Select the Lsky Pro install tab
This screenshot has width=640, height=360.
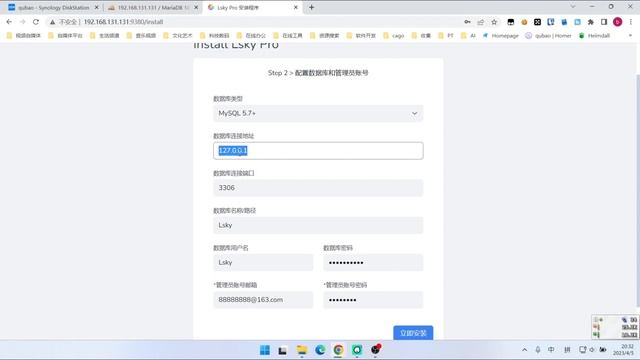click(253, 7)
